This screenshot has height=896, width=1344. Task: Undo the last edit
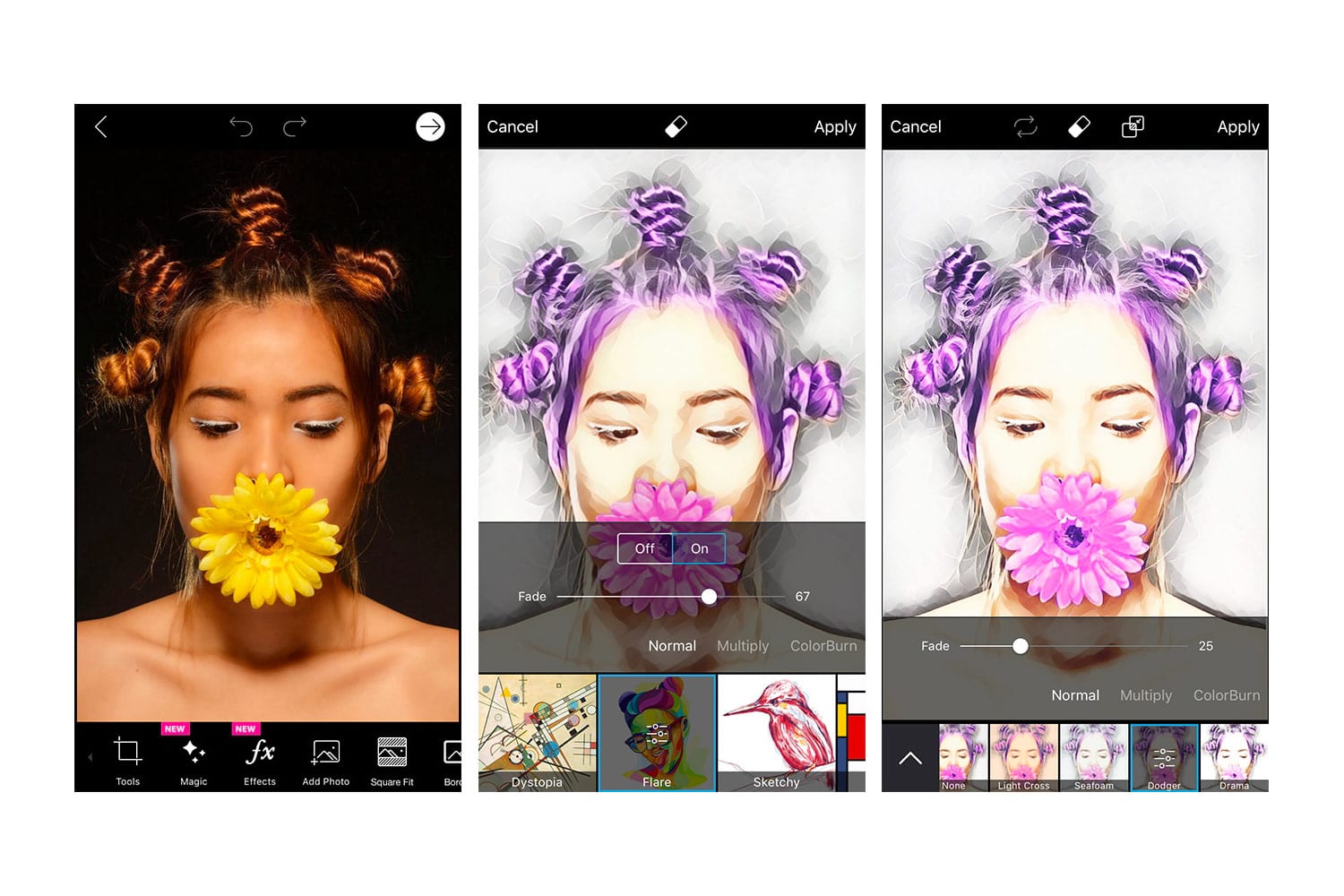(x=241, y=126)
